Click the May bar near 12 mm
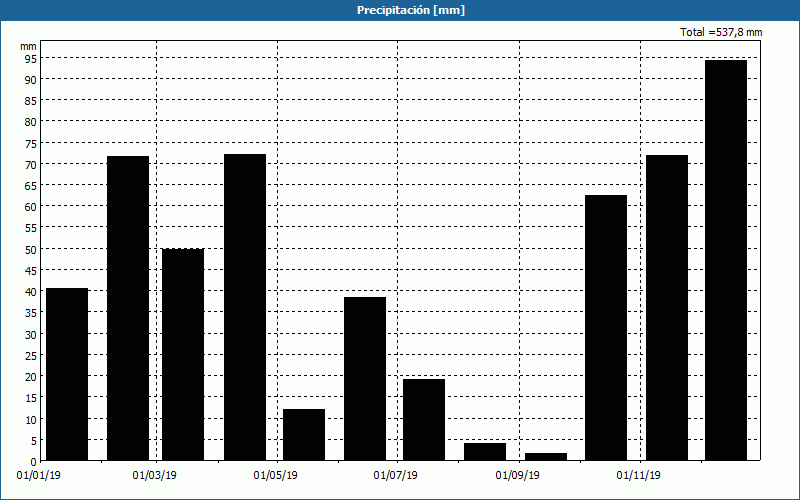800x500 pixels. 304,435
